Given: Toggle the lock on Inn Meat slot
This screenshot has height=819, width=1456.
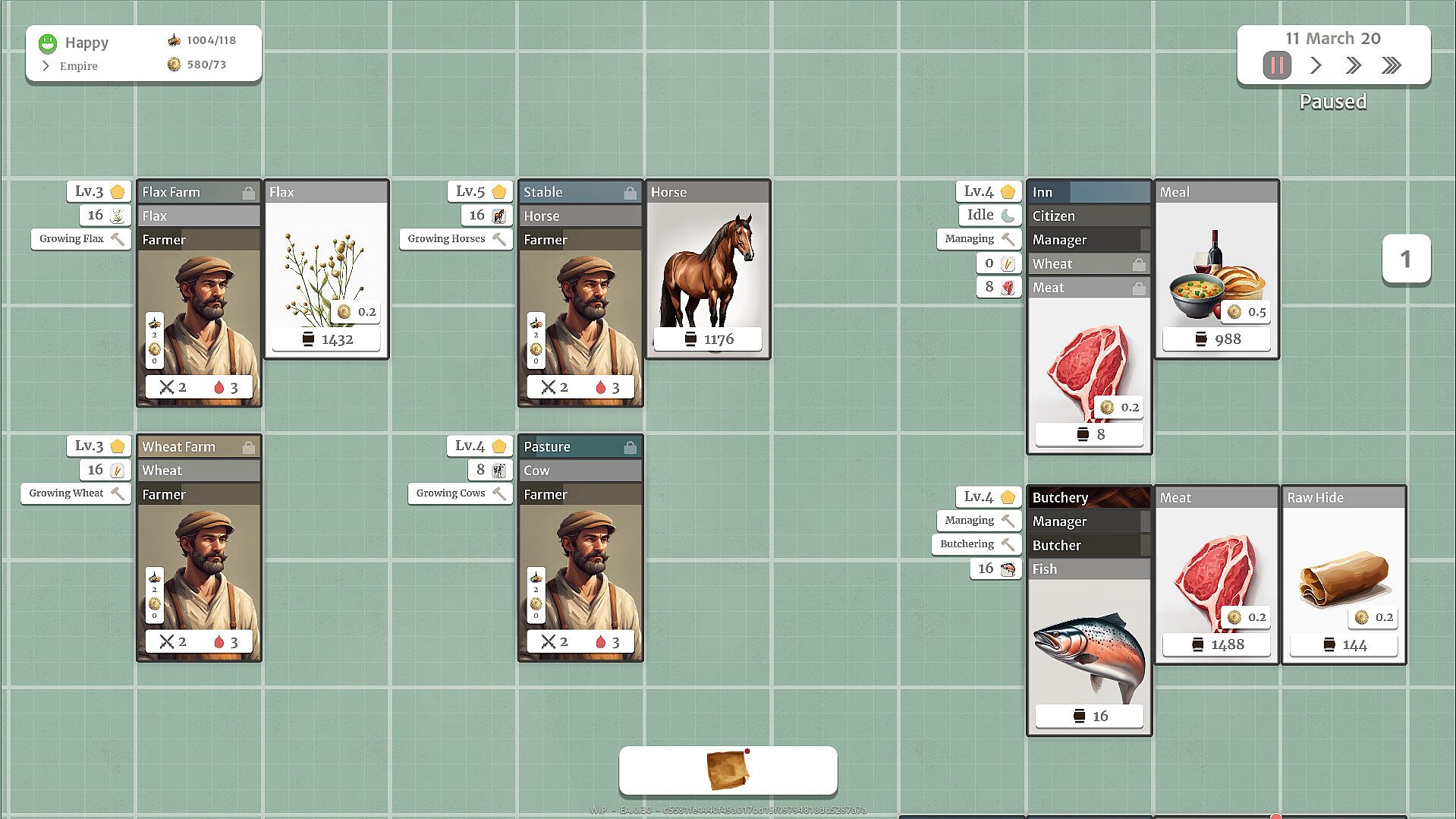Looking at the screenshot, I should point(1139,288).
